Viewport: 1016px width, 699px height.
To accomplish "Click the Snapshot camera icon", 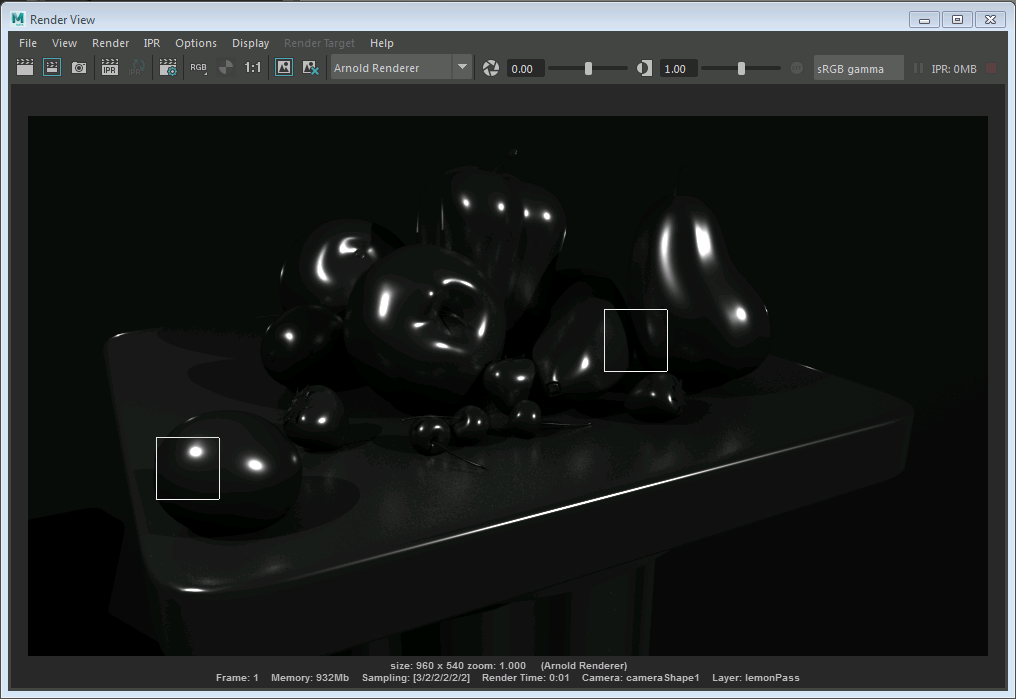I will [x=79, y=68].
